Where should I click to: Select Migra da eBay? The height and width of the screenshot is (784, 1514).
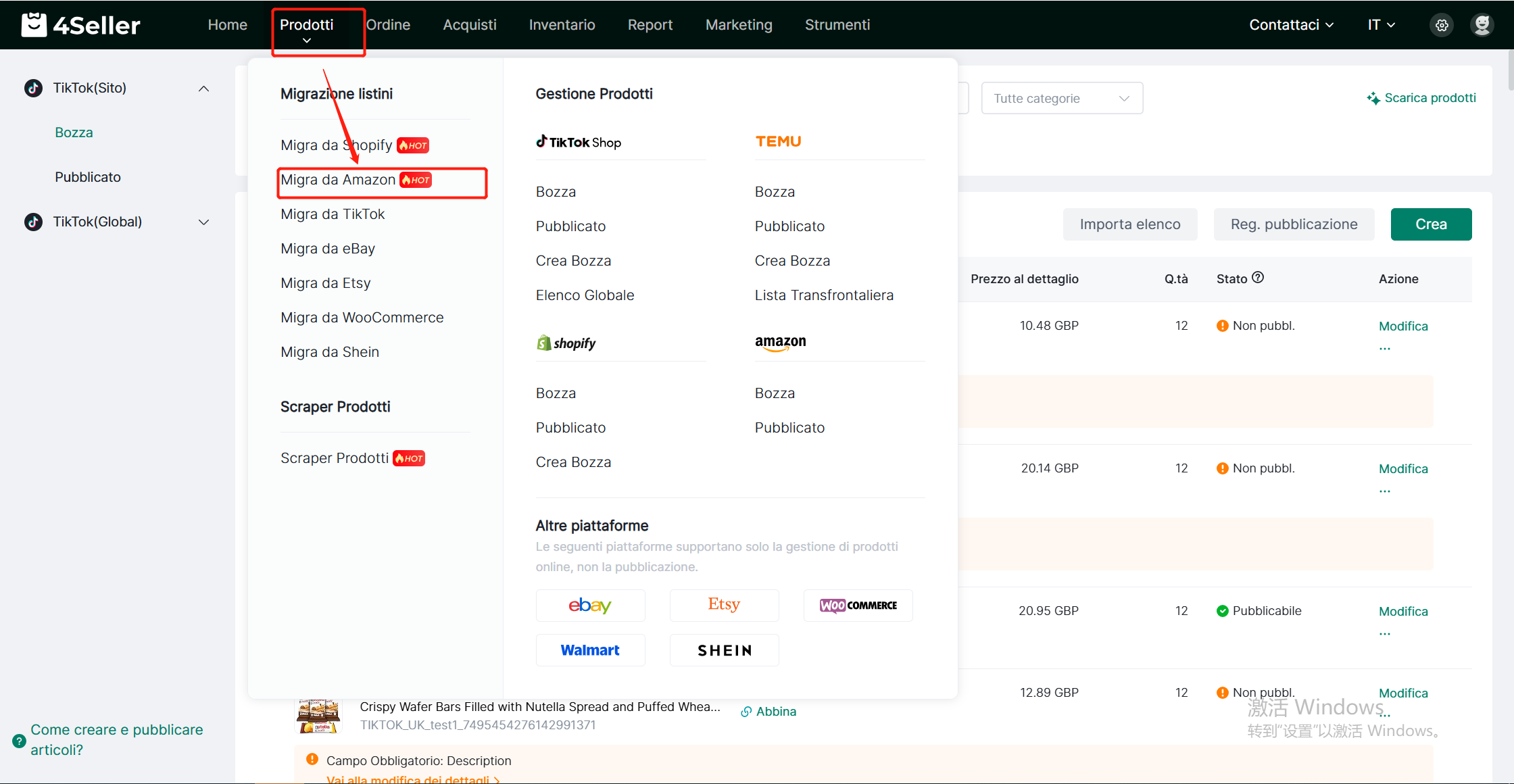point(328,249)
